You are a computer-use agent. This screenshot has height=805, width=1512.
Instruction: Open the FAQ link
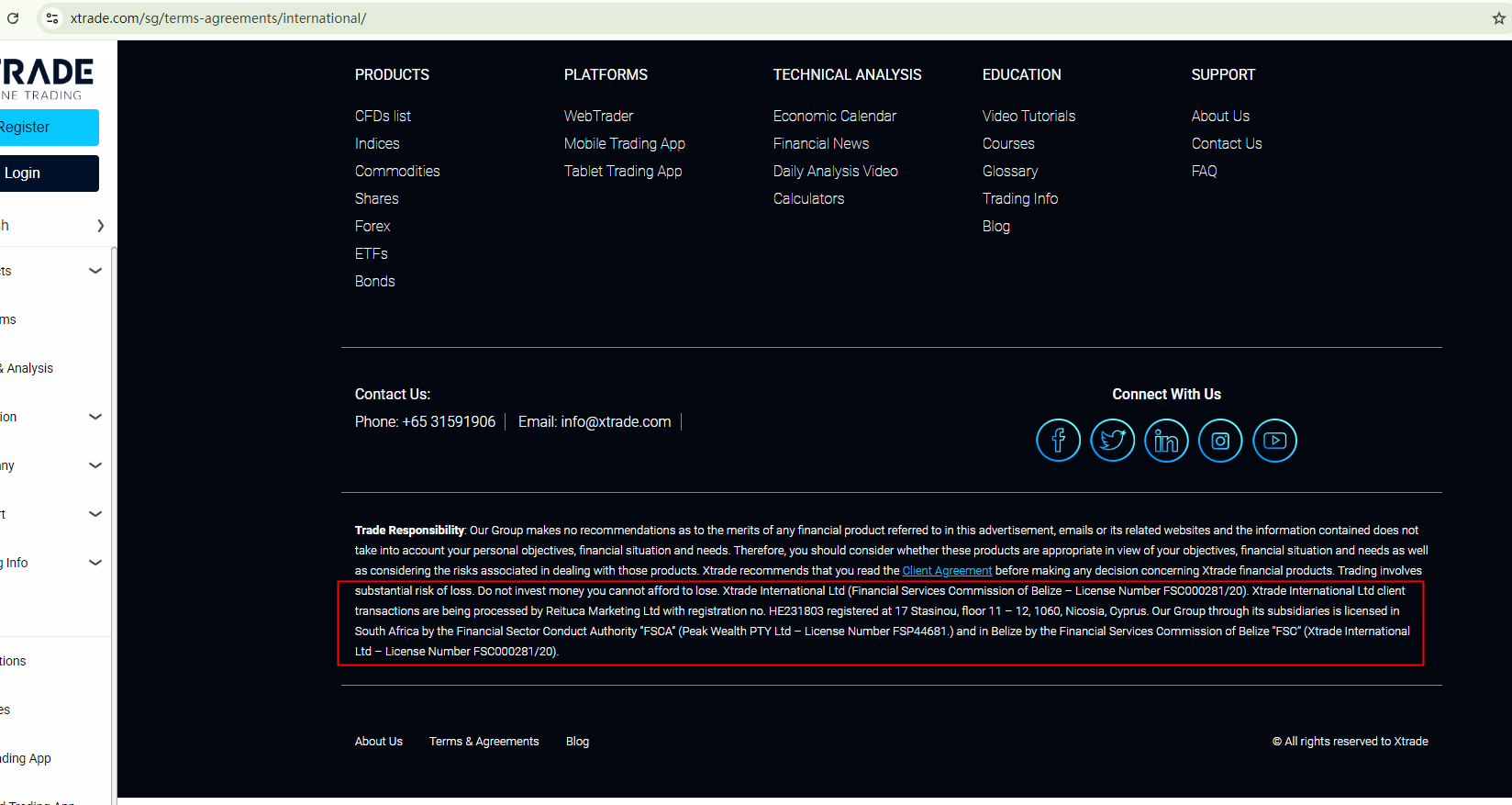point(1205,172)
